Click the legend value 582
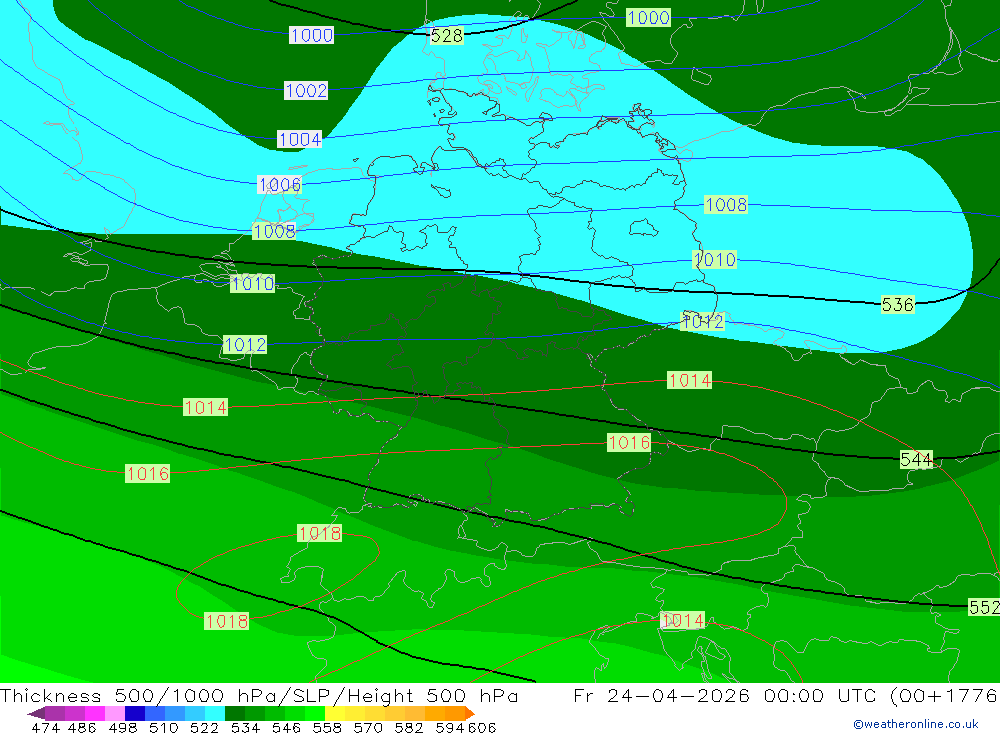This screenshot has width=1000, height=733. pyautogui.click(x=409, y=728)
